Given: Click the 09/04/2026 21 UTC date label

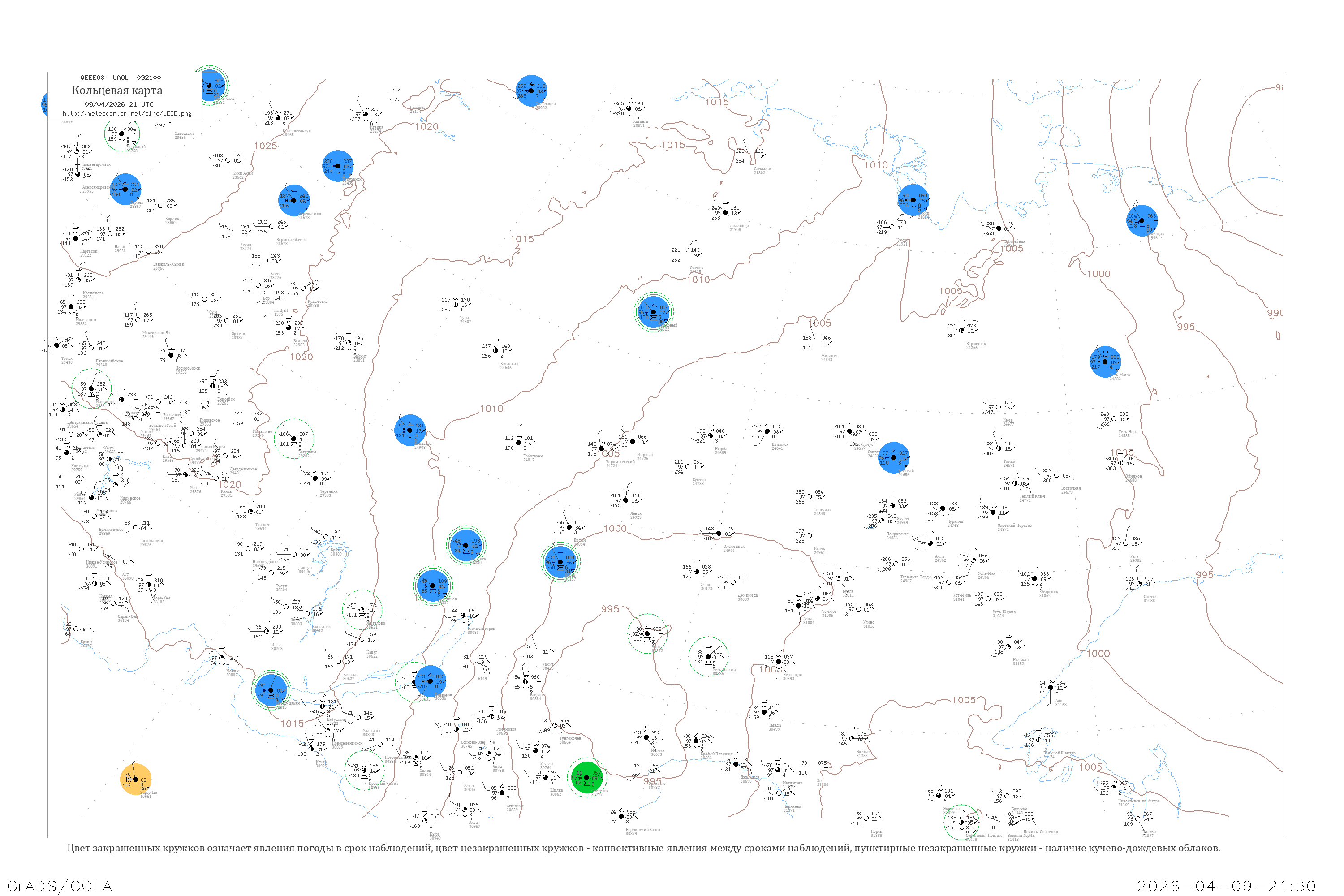Looking at the screenshot, I should [x=119, y=104].
